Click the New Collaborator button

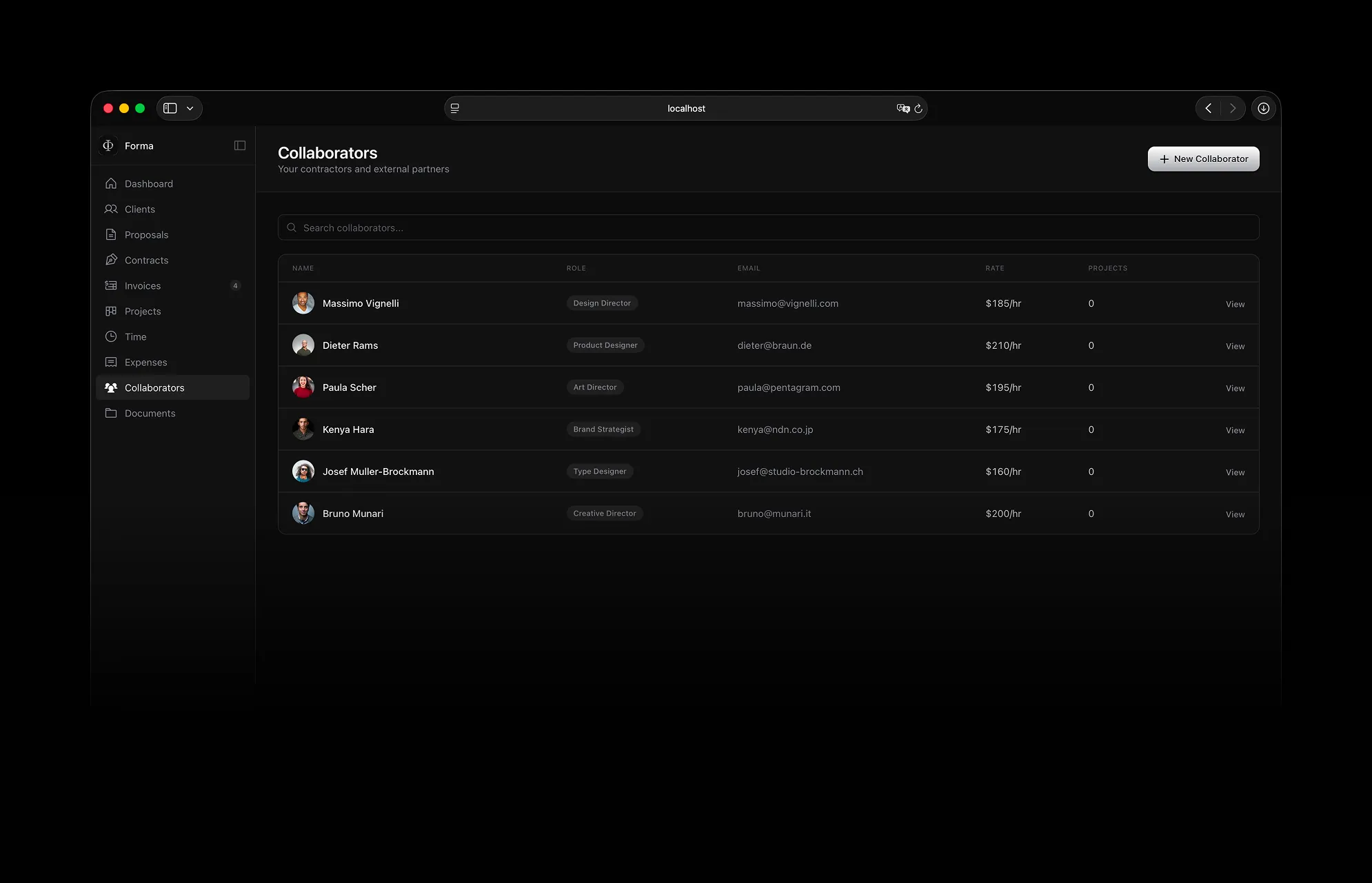pos(1203,159)
